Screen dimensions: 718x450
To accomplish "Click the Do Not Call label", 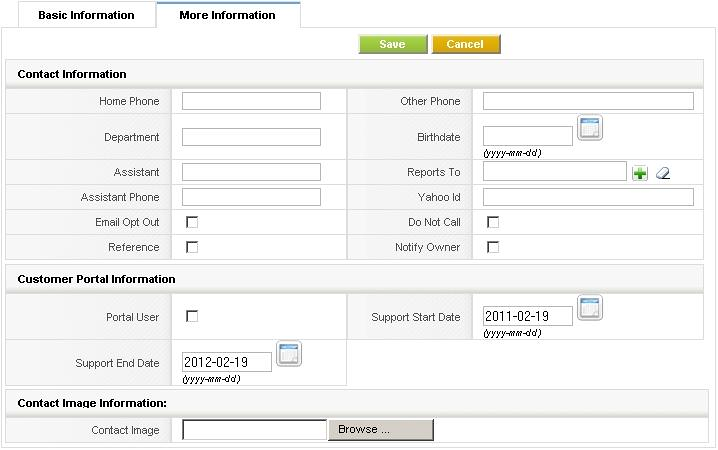I will 434,222.
